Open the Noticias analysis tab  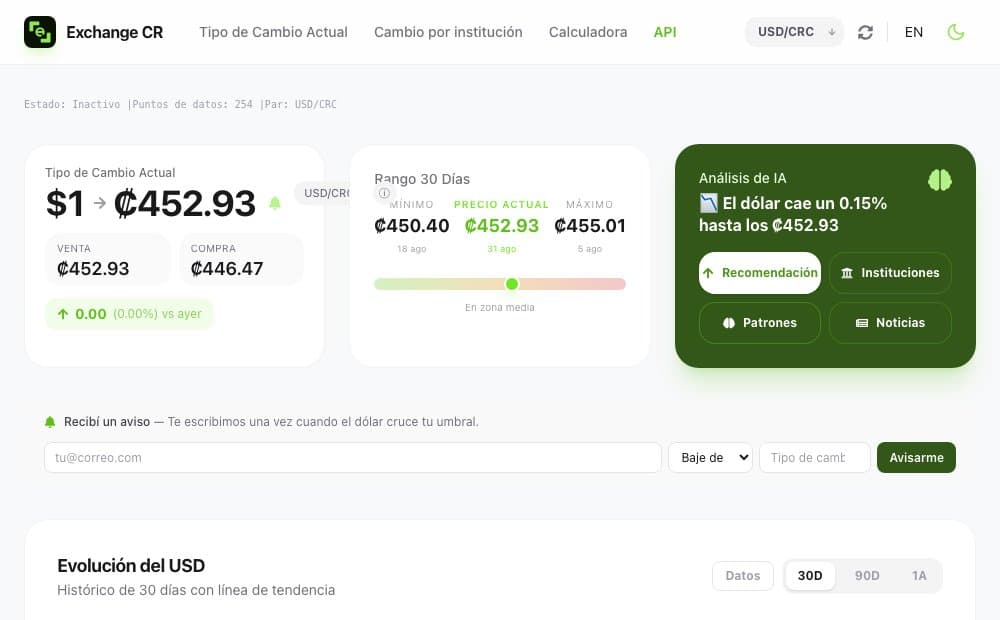890,323
